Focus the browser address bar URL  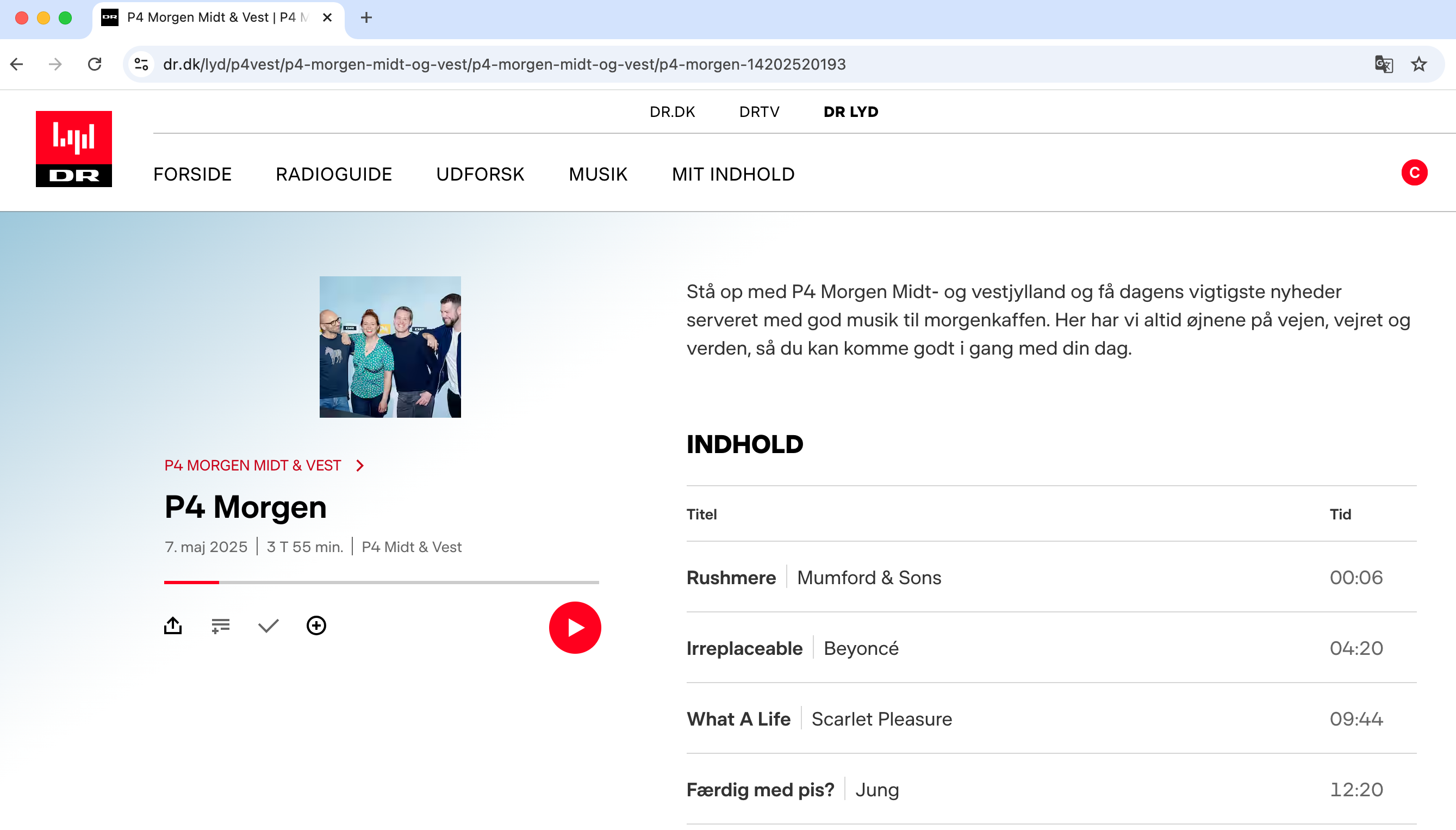pyautogui.click(x=504, y=64)
